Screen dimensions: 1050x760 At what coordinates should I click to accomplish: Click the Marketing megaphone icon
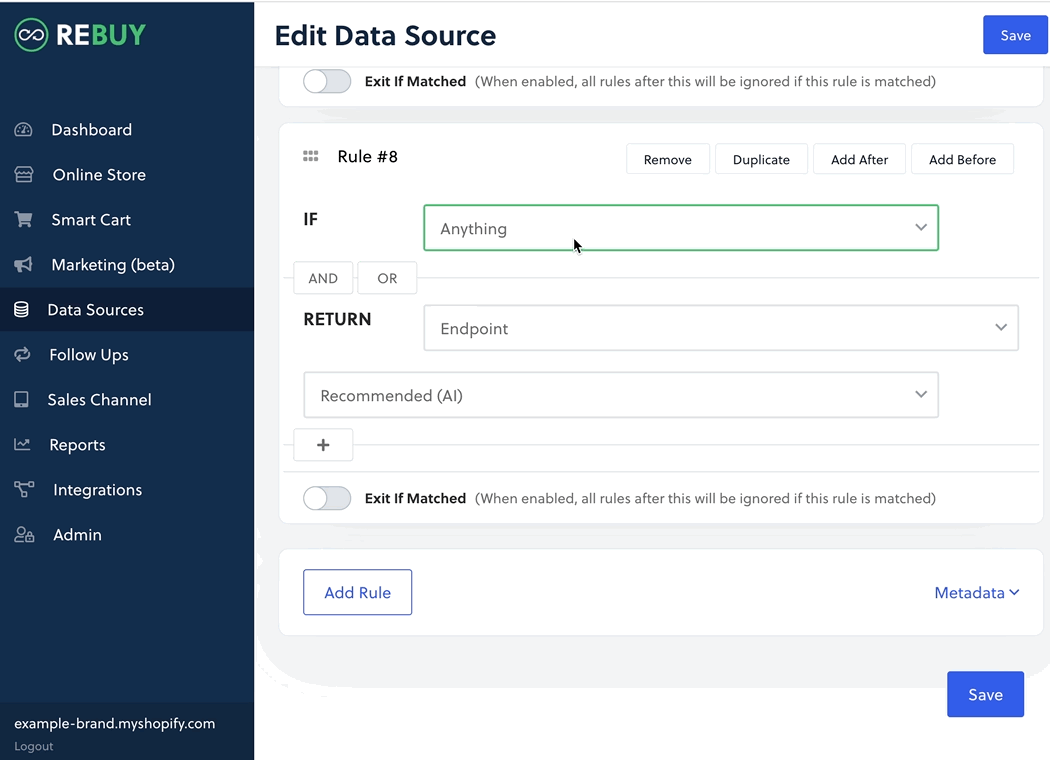[x=23, y=264]
